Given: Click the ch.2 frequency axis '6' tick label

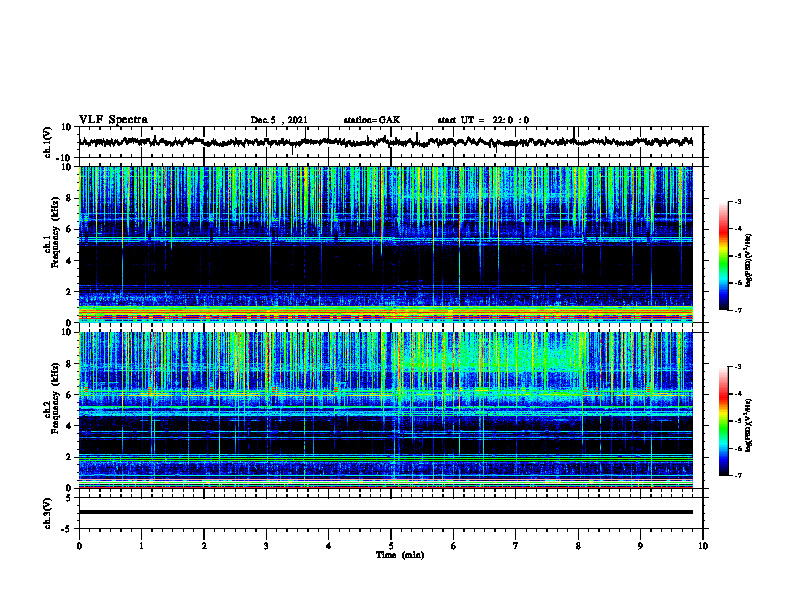Looking at the screenshot, I should 69,395.
